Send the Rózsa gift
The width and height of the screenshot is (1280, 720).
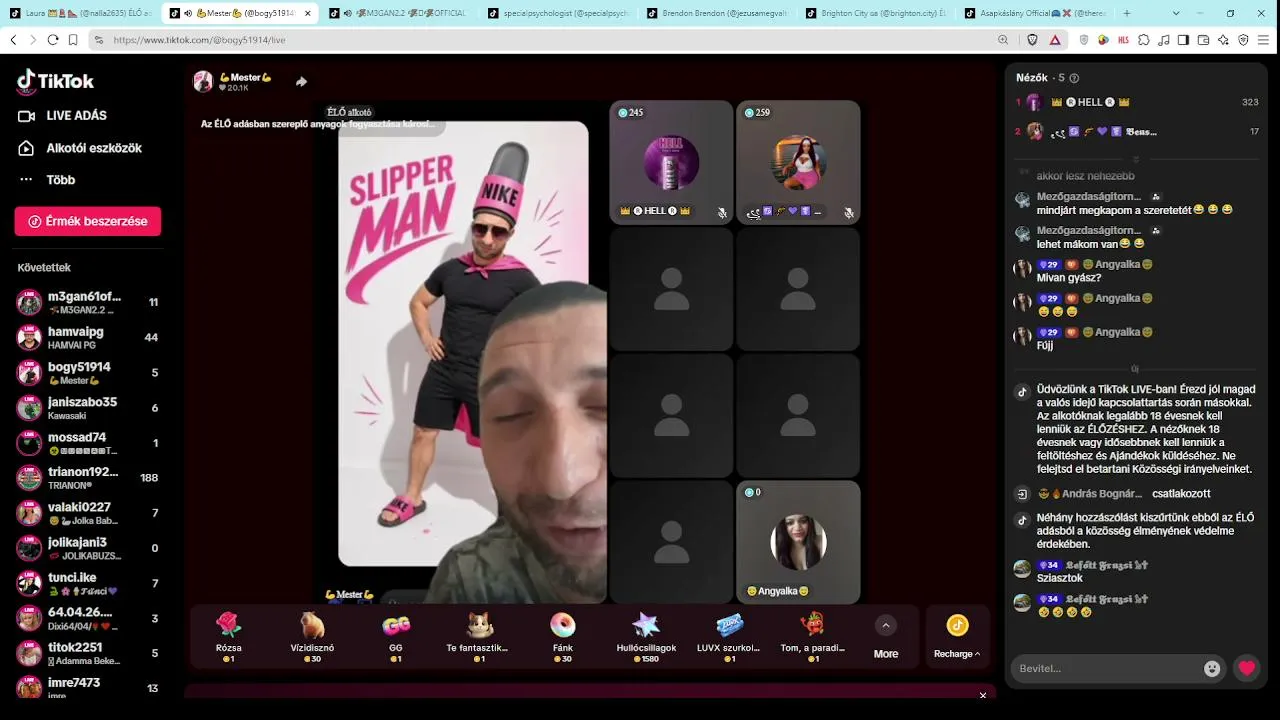tap(229, 637)
